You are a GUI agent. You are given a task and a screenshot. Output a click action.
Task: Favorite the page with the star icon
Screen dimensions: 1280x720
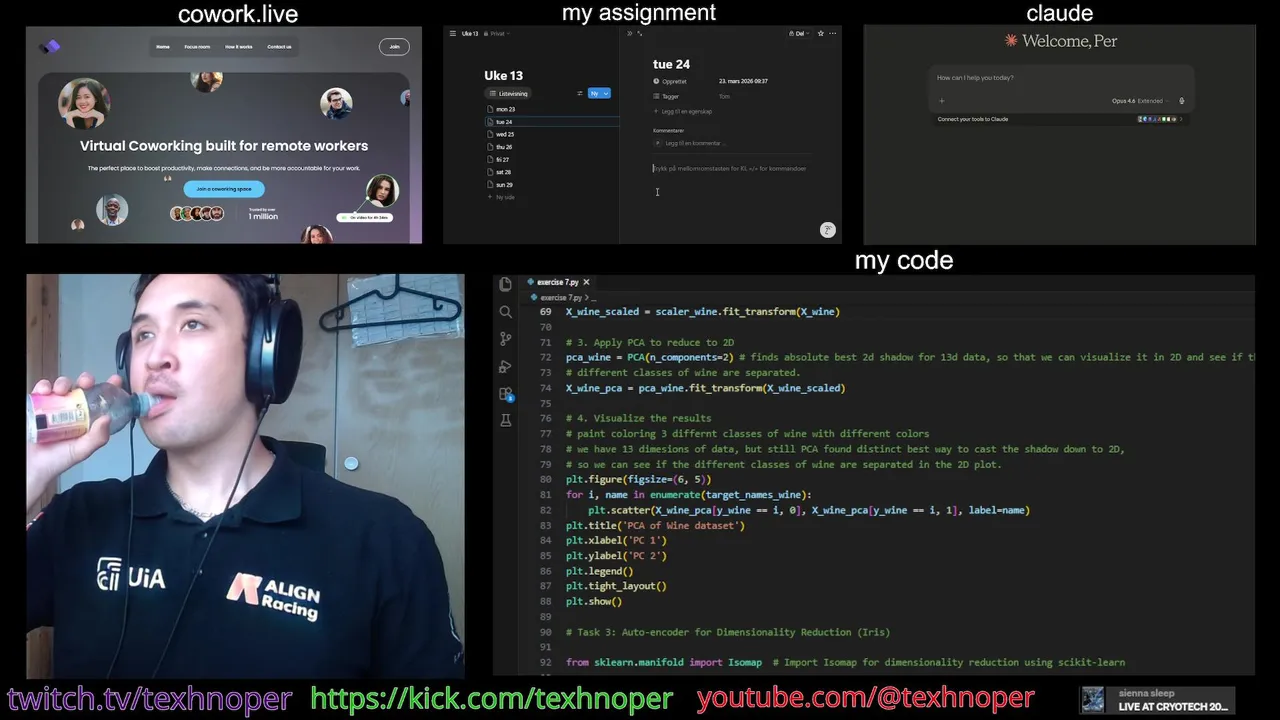click(x=821, y=33)
